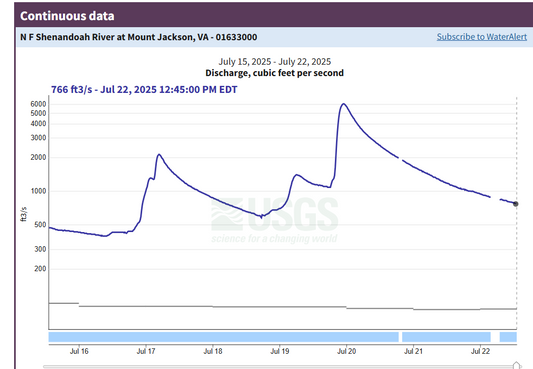Click the 300 y-axis label
The width and height of the screenshot is (533, 369).
tap(40, 249)
